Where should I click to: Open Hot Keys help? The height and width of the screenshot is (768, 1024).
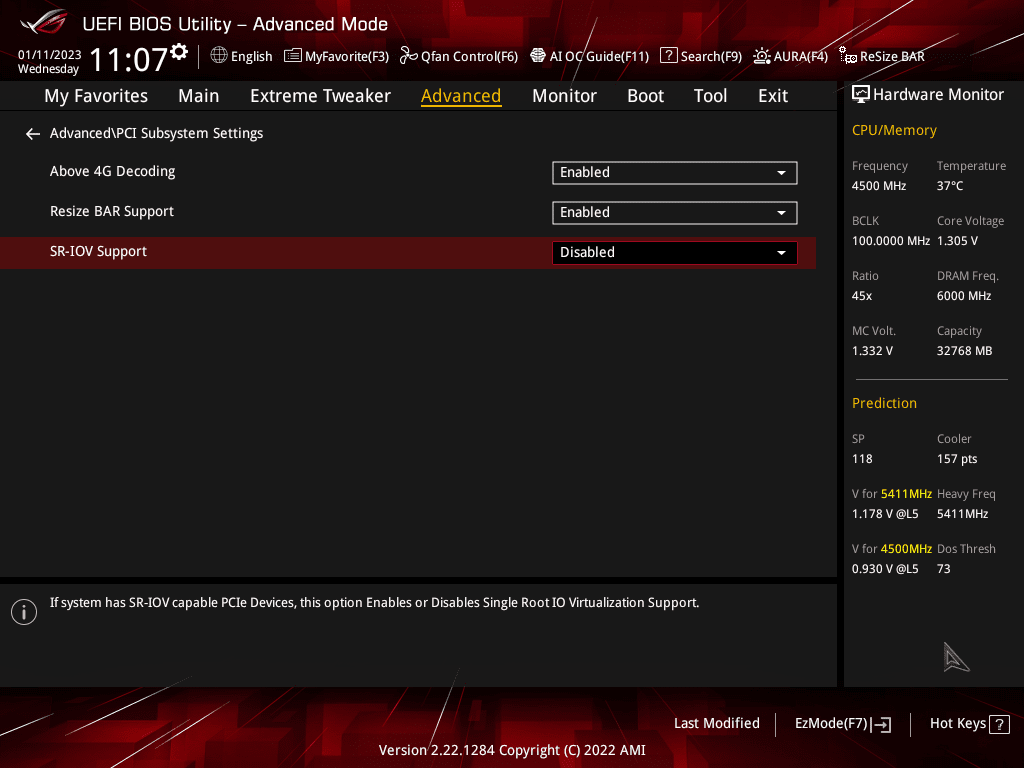pos(969,724)
